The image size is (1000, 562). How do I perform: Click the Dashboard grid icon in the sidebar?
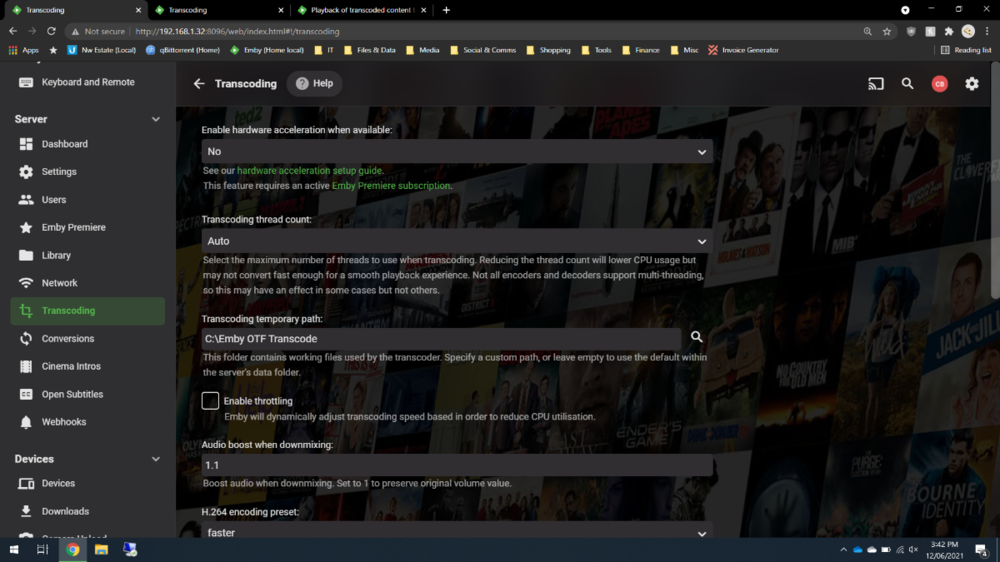(x=26, y=144)
